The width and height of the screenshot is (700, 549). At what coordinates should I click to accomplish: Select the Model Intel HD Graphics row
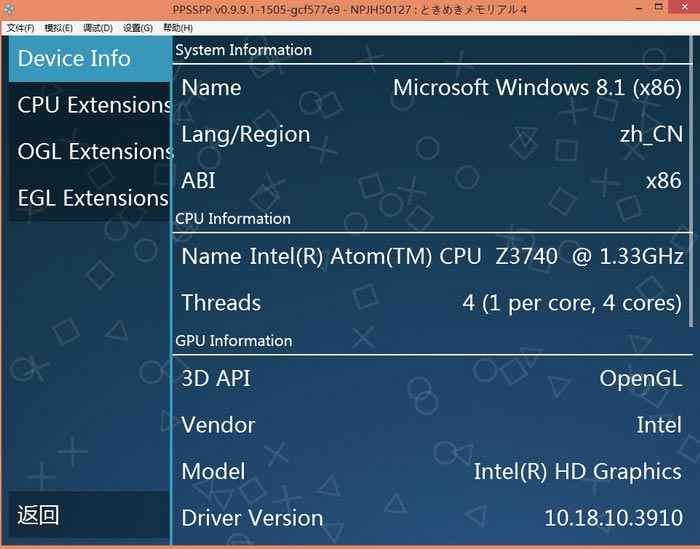(432, 471)
